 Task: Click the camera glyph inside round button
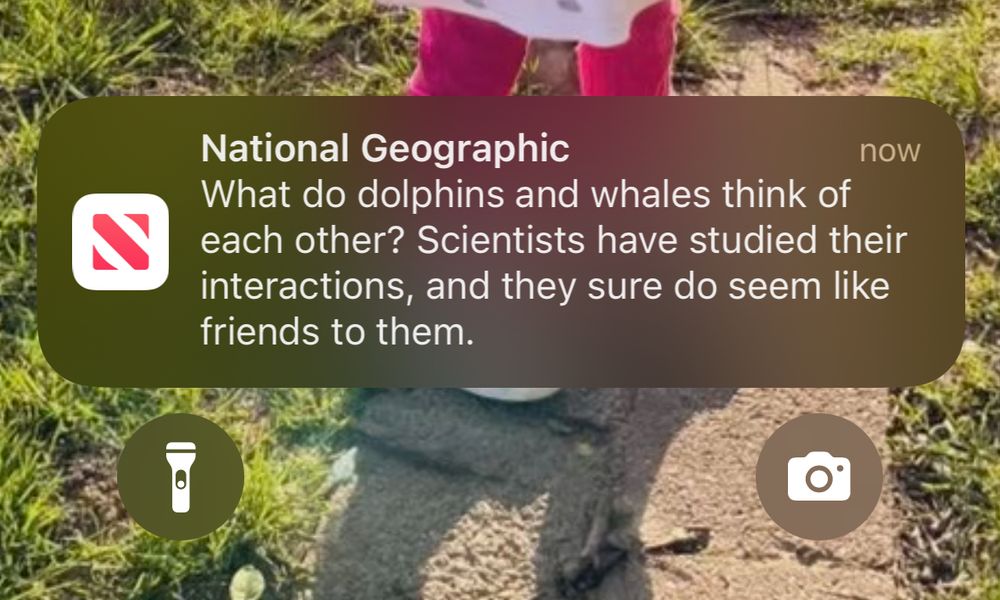tap(819, 476)
